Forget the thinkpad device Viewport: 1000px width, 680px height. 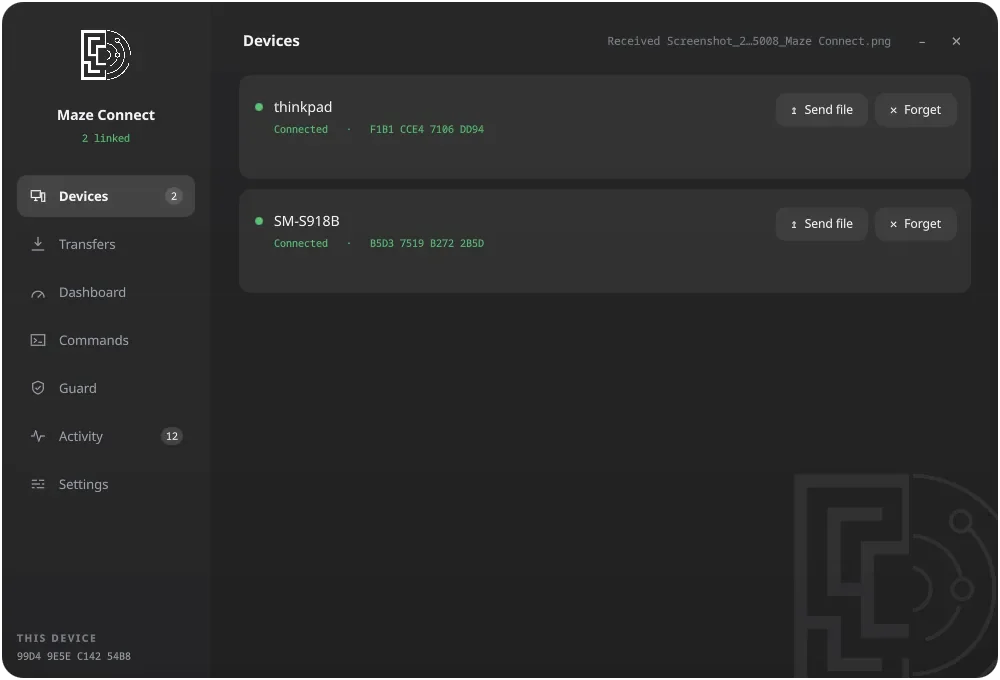[915, 110]
